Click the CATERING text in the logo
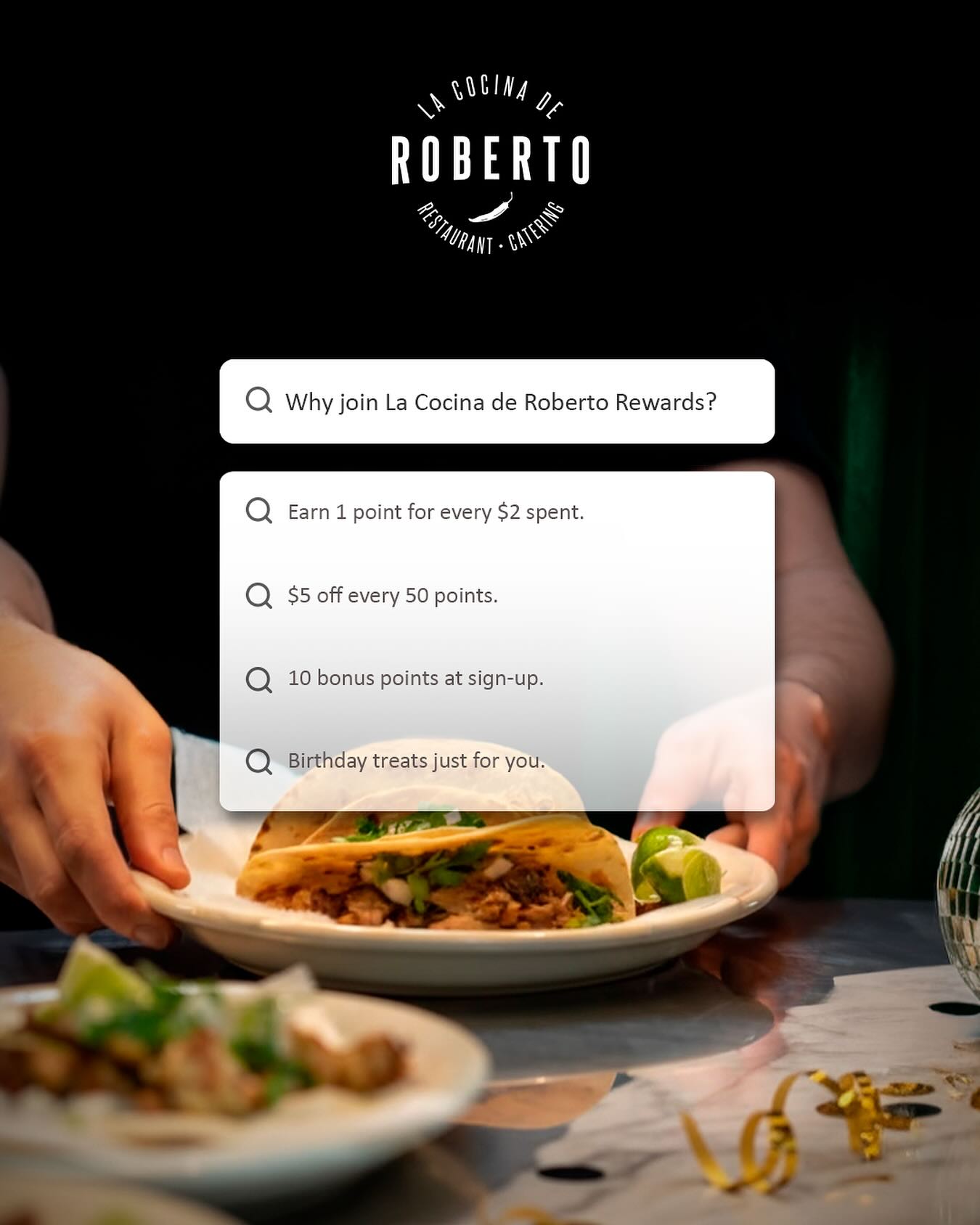 tap(536, 226)
